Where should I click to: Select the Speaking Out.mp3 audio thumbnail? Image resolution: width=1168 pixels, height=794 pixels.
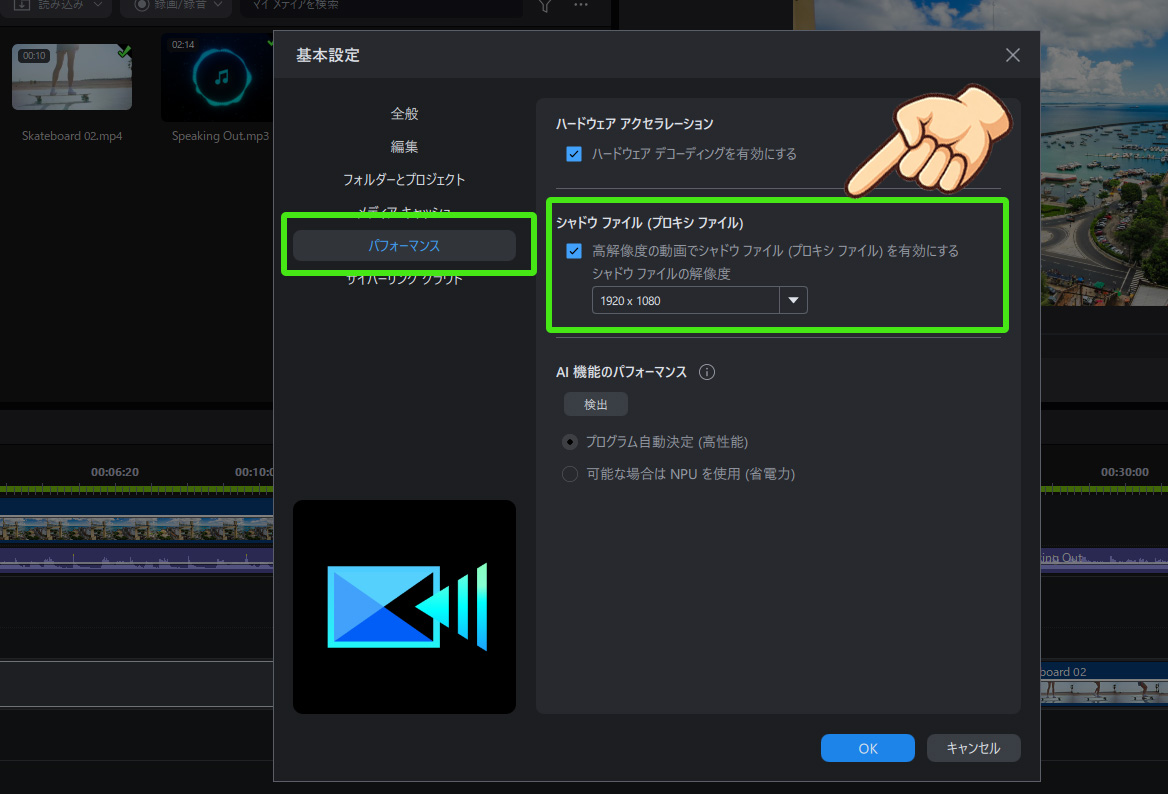[x=218, y=77]
